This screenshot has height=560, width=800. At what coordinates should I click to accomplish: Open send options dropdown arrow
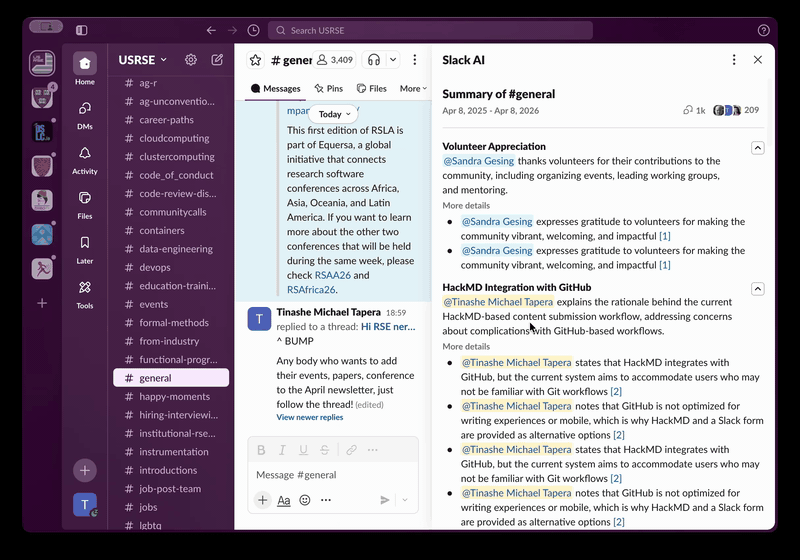click(x=405, y=500)
